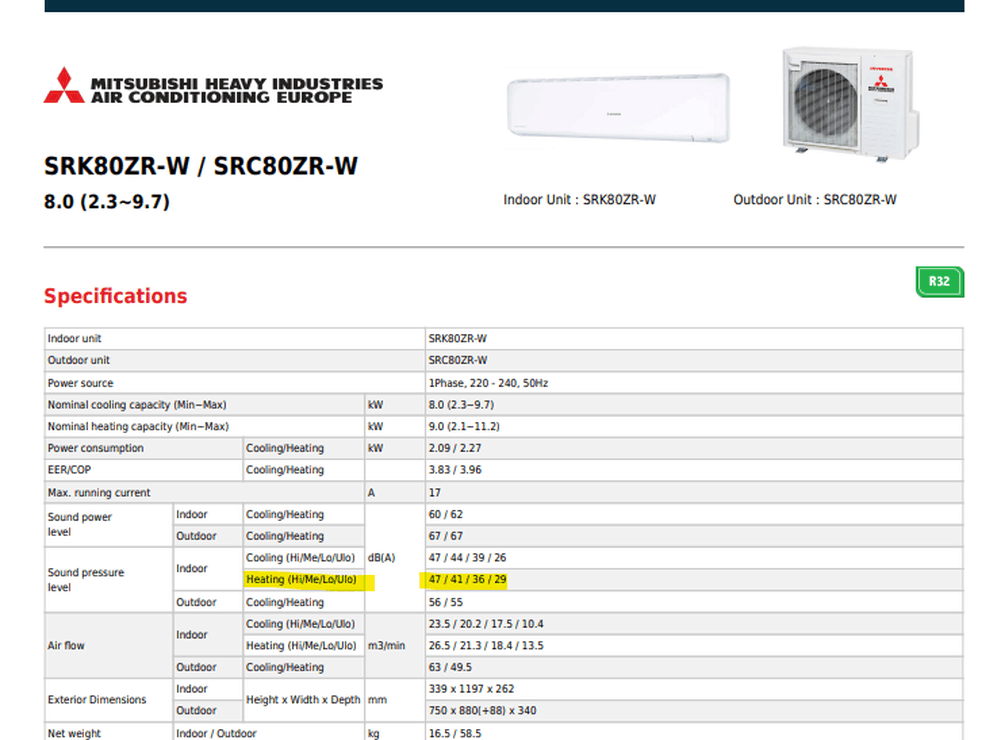The width and height of the screenshot is (1001, 740).
Task: Click the "Max. running current" label
Action: (x=99, y=493)
